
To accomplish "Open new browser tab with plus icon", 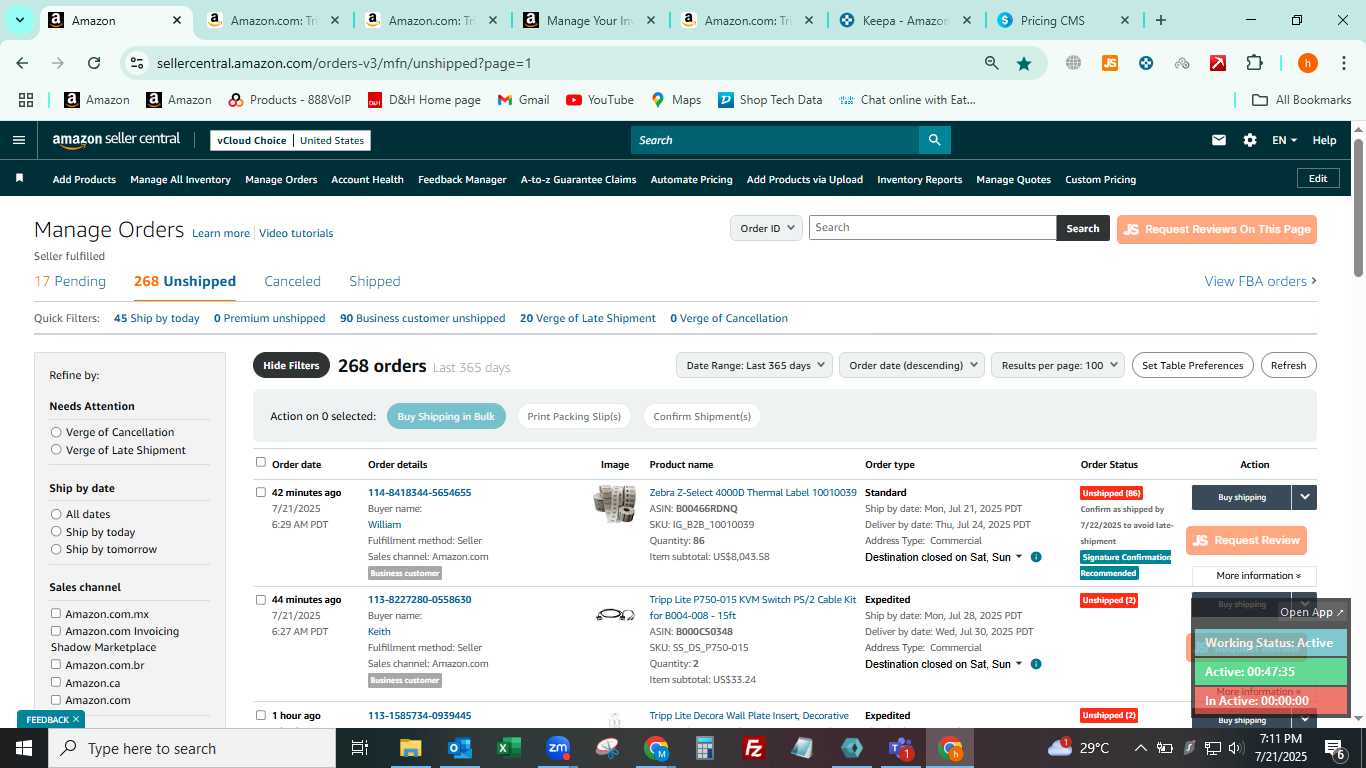I will coord(1160,20).
